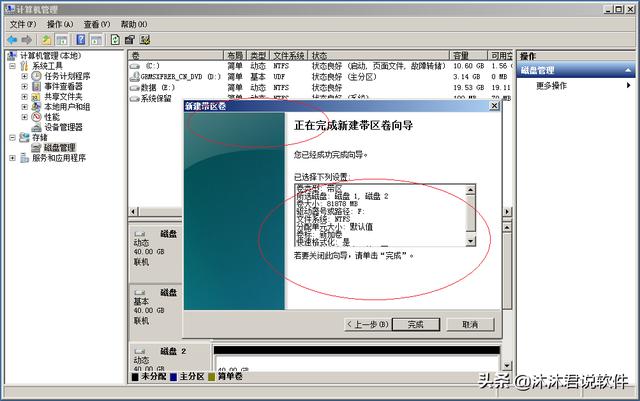Open the 文件(F) menu
640x401 pixels.
23,25
